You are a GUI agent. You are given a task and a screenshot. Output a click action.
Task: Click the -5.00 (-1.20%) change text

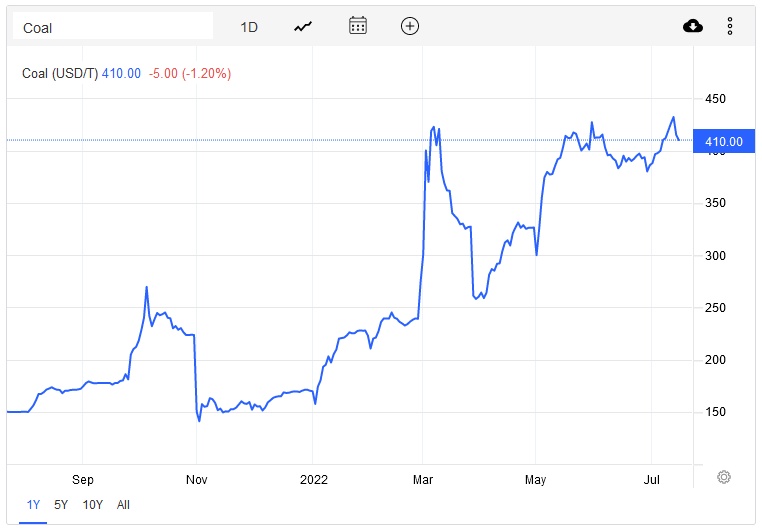(x=189, y=73)
